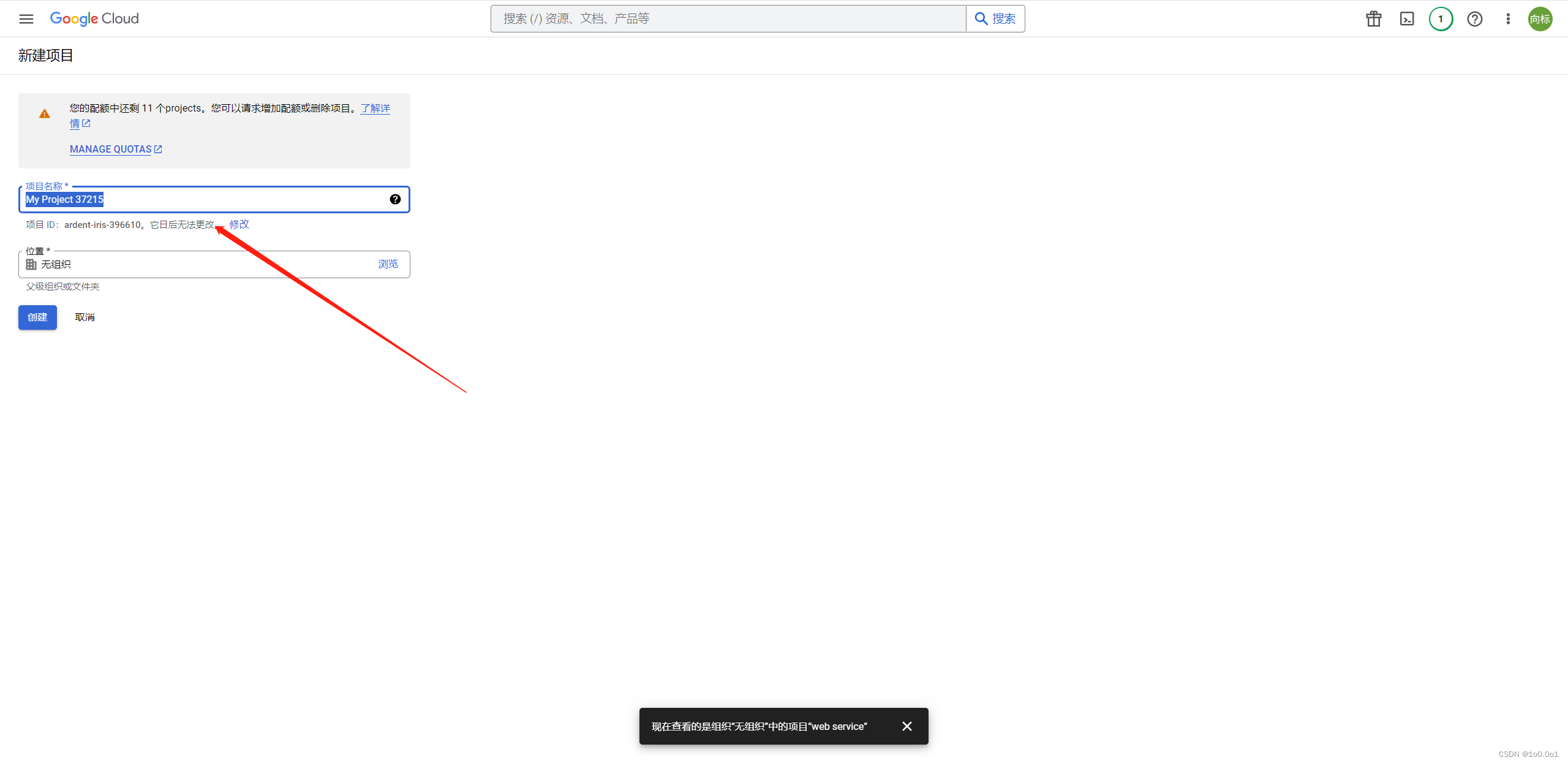Screen dimensions: 1568x763
Task: Click the organization building icon
Action: point(31,264)
